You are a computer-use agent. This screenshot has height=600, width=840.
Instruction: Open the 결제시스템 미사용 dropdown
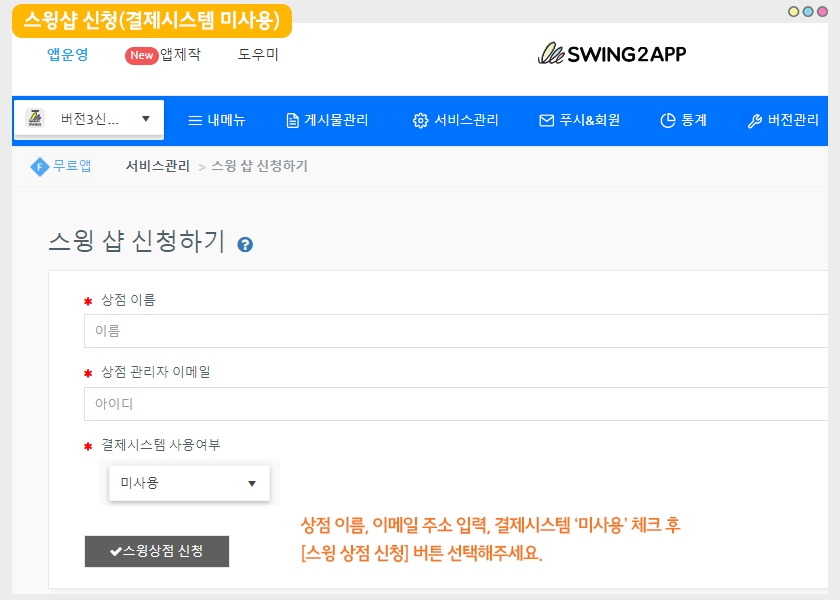coord(189,483)
